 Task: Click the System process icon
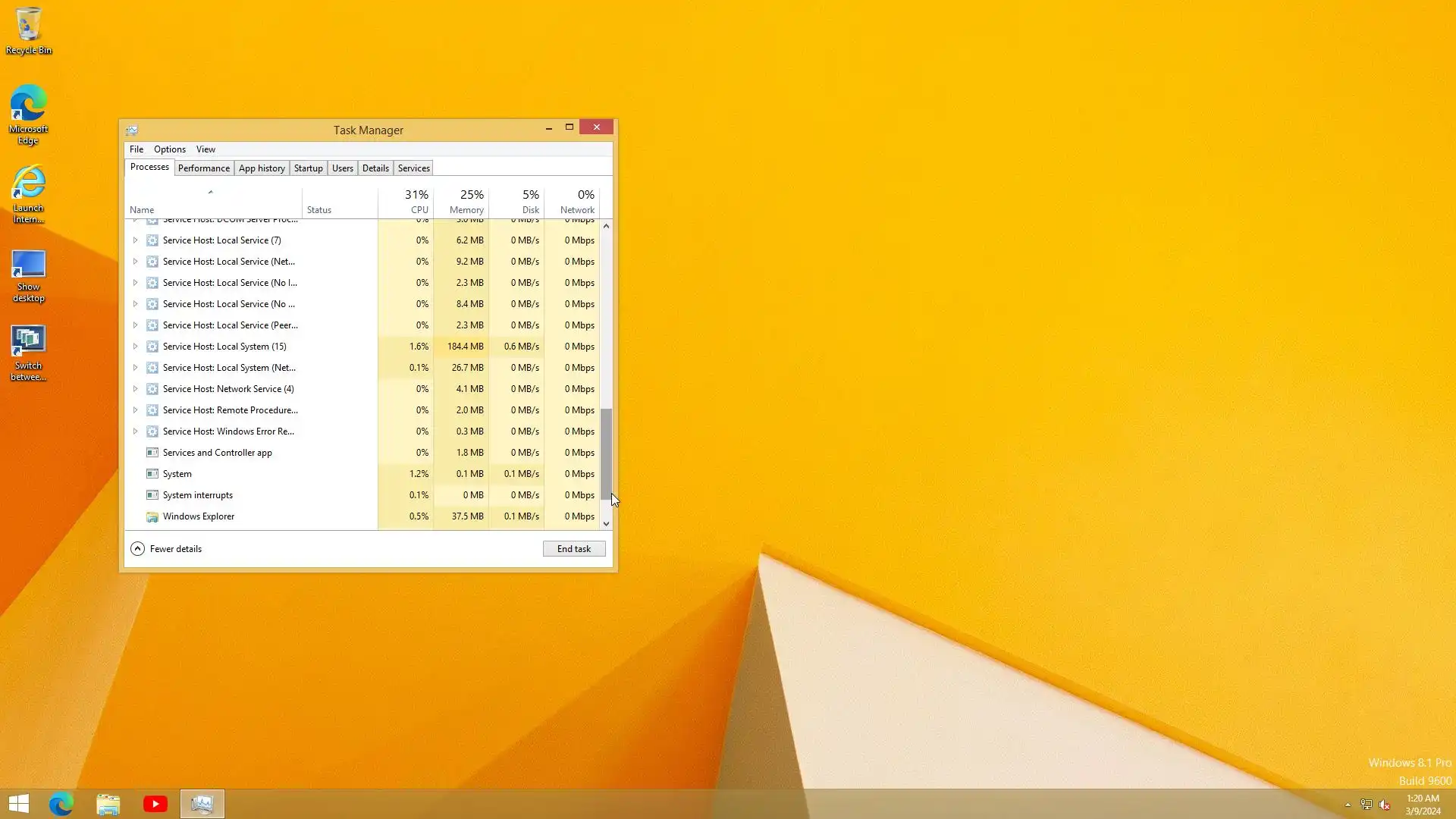click(x=152, y=474)
